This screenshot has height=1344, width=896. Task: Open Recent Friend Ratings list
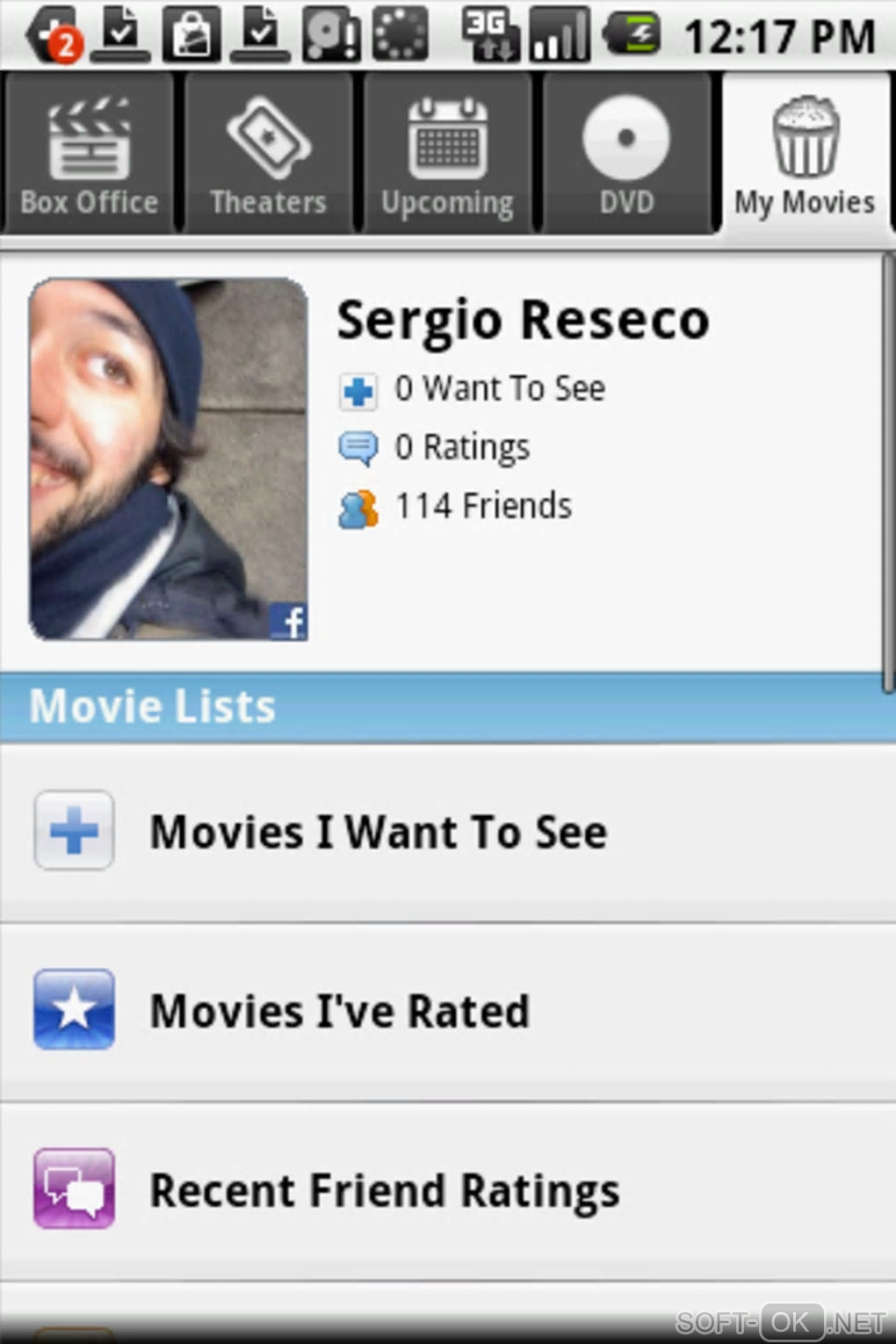coord(385,1191)
